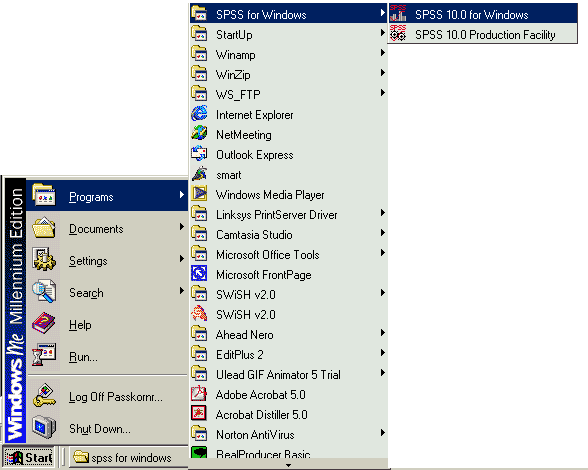The height and width of the screenshot is (470, 588).
Task: Expand the Documents submenu arrow
Action: tap(182, 227)
